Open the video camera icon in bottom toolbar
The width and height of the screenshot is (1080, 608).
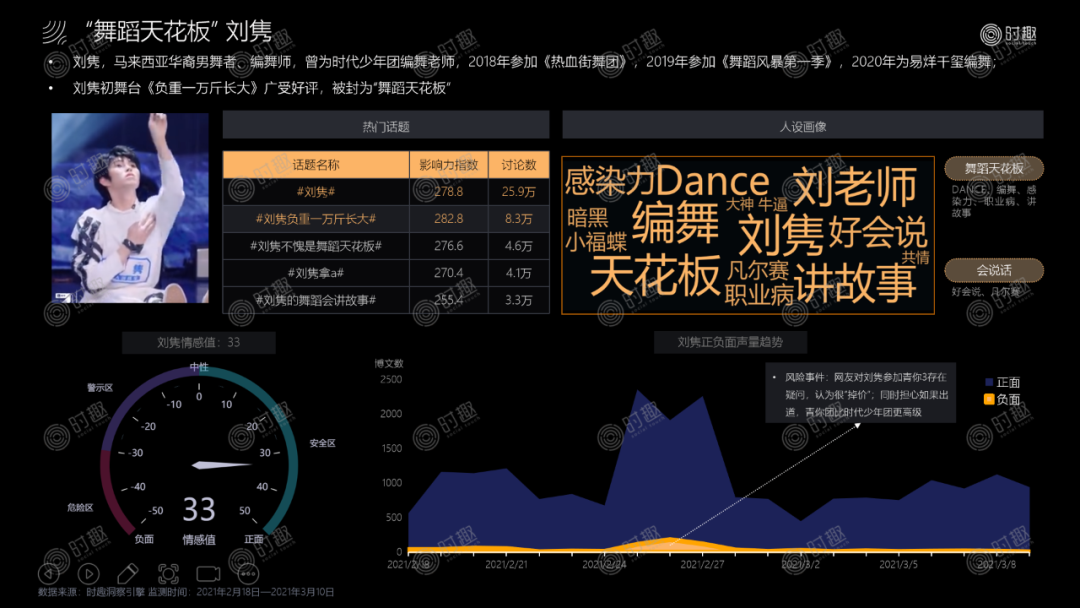pyautogui.click(x=207, y=573)
